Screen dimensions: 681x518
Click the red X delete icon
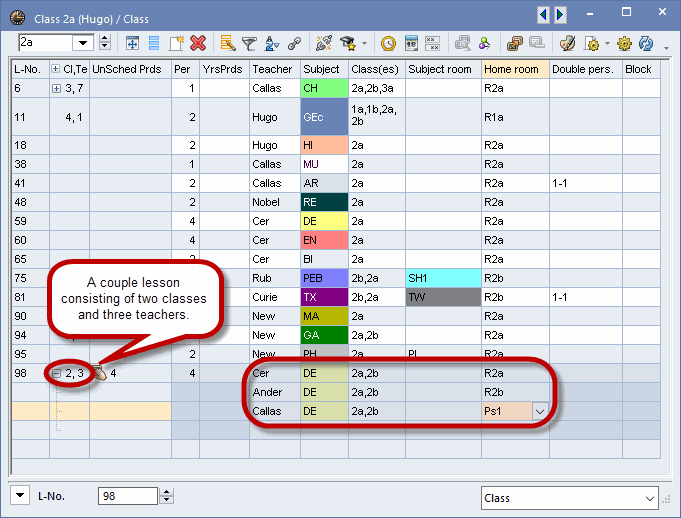click(x=198, y=43)
